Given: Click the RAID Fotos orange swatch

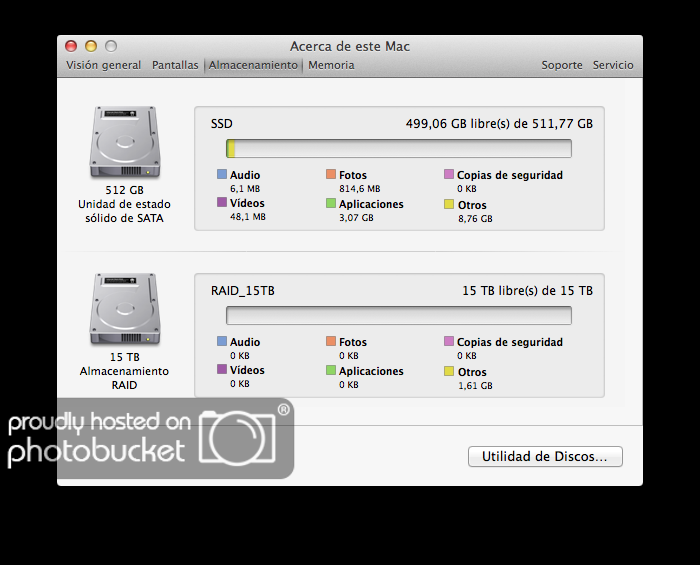Looking at the screenshot, I should coord(331,341).
